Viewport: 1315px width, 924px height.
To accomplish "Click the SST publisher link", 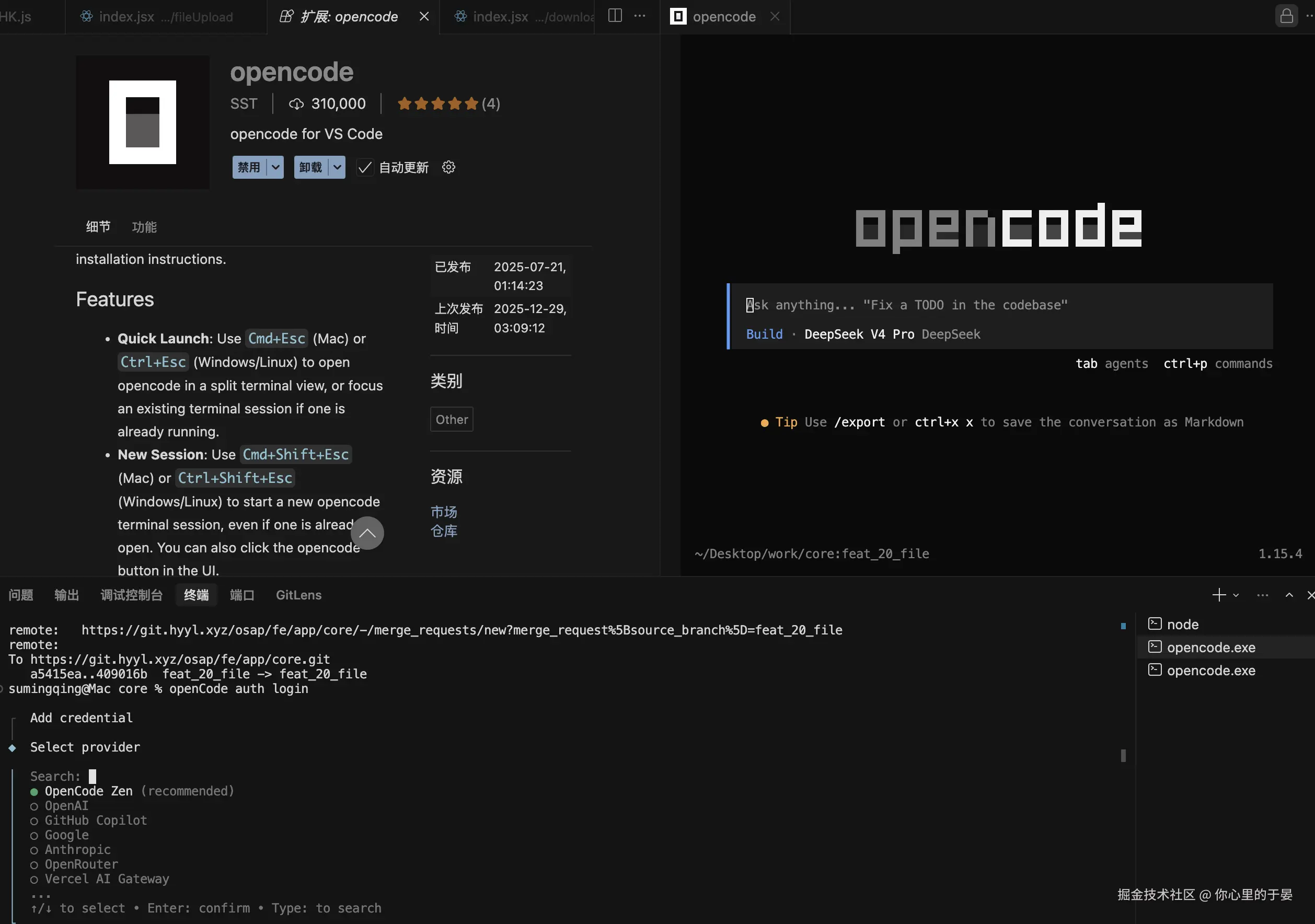I will coord(244,103).
